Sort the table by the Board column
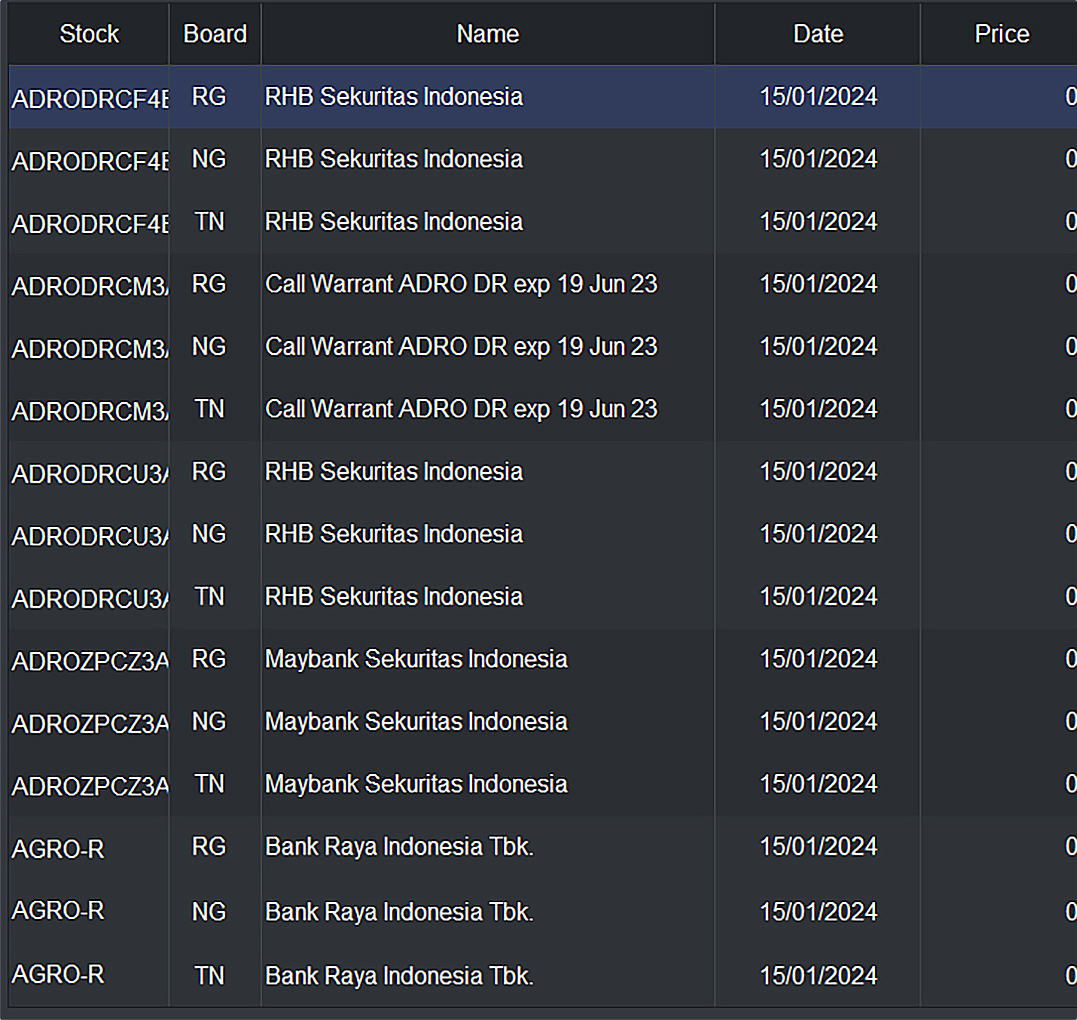This screenshot has height=1020, width=1077. pos(214,33)
